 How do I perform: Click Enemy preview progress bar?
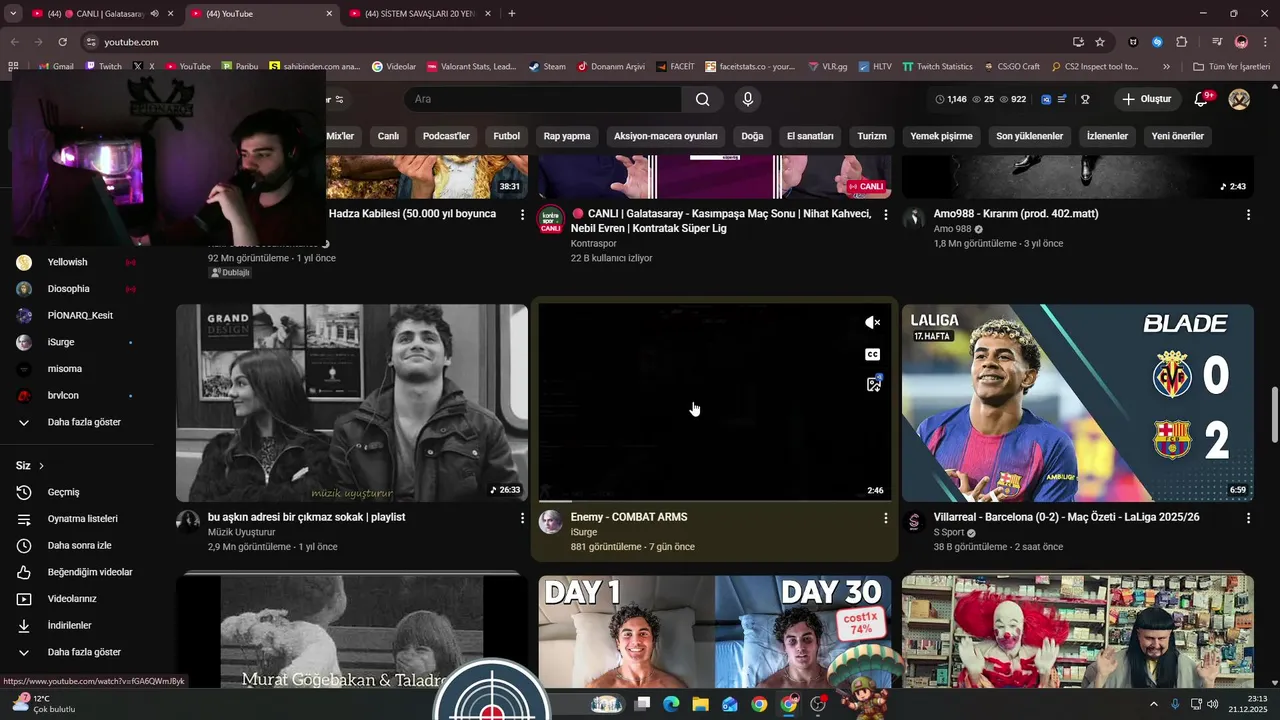(714, 500)
